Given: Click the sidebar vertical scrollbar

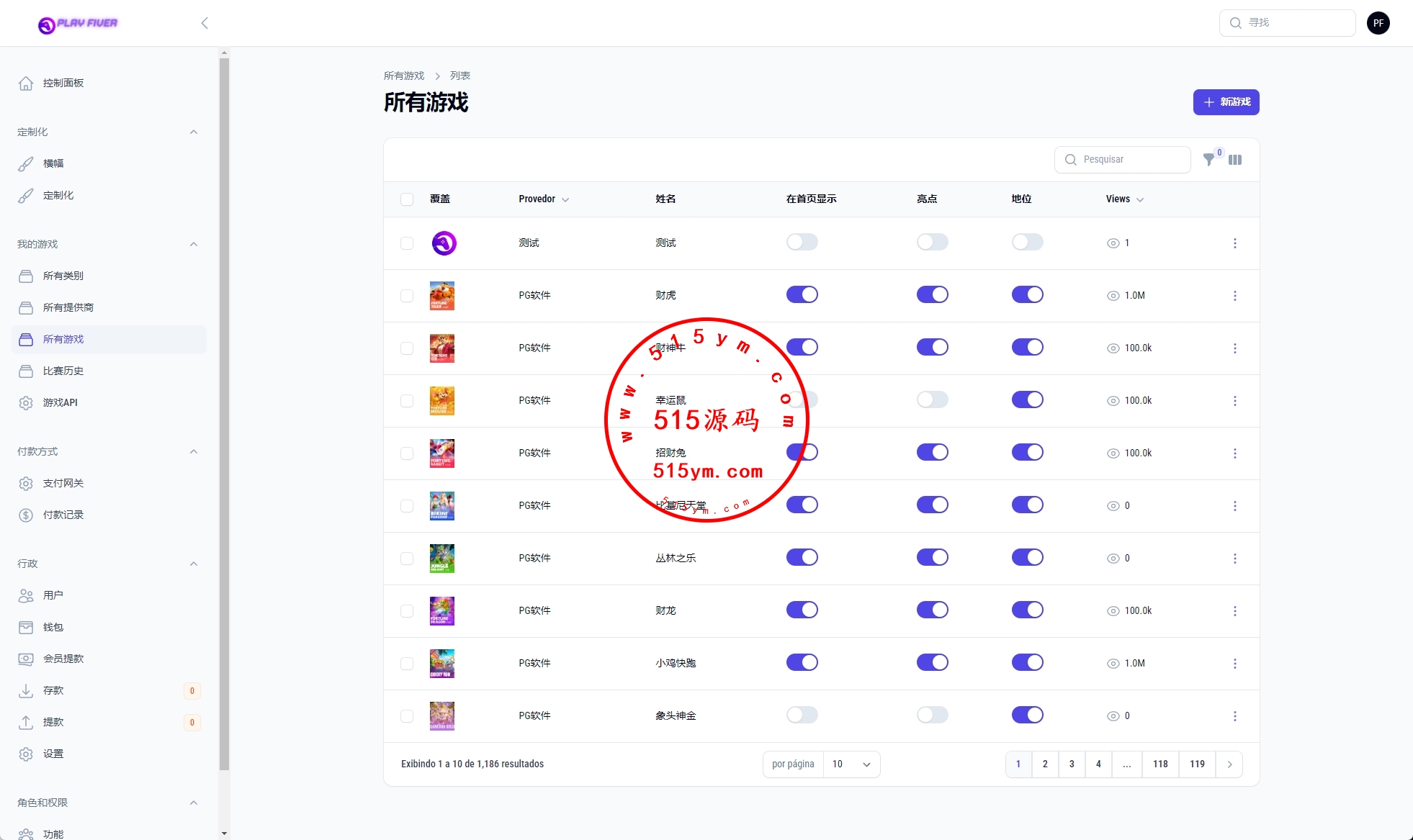Looking at the screenshot, I should (224, 414).
